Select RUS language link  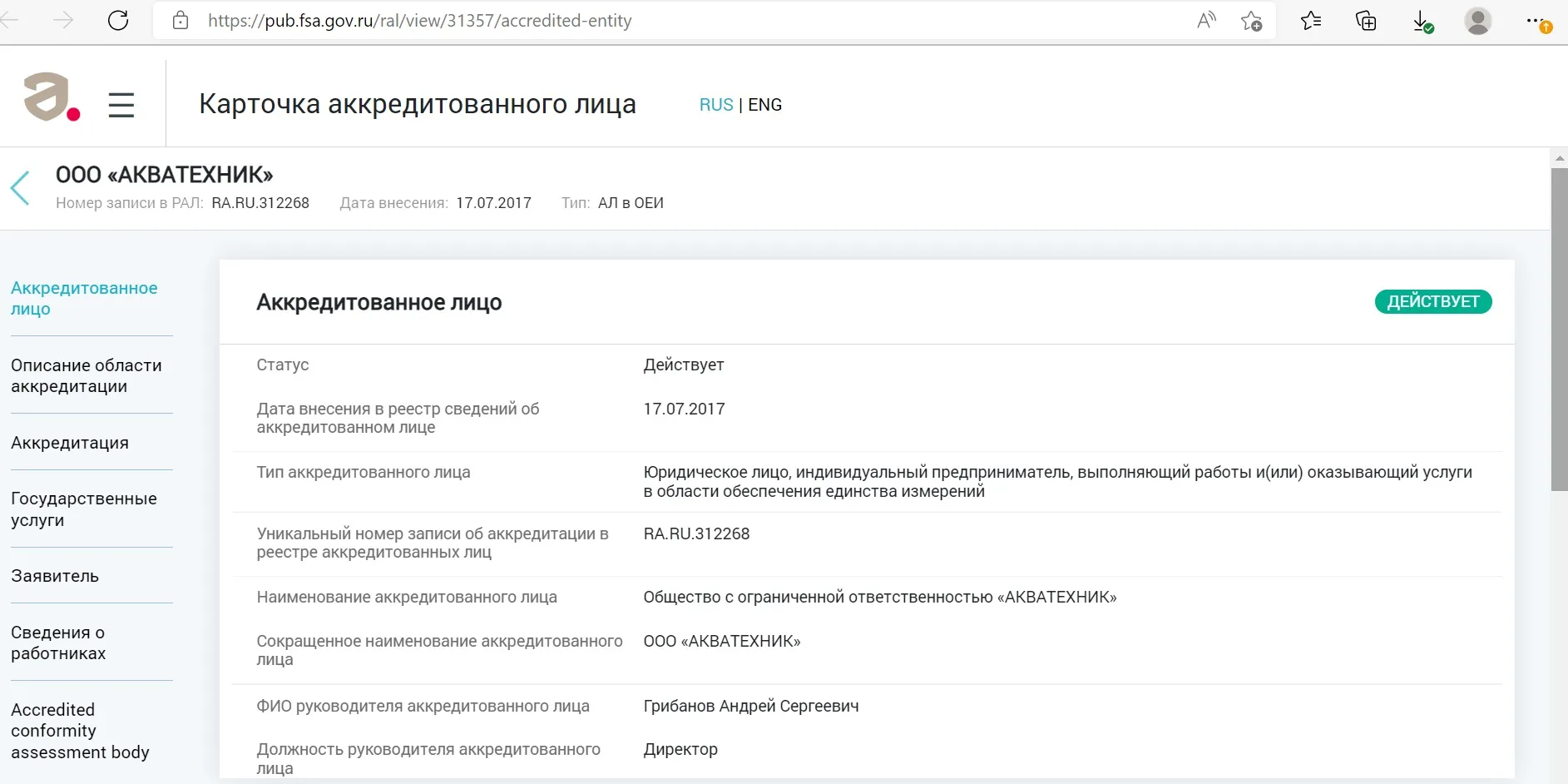tap(715, 105)
